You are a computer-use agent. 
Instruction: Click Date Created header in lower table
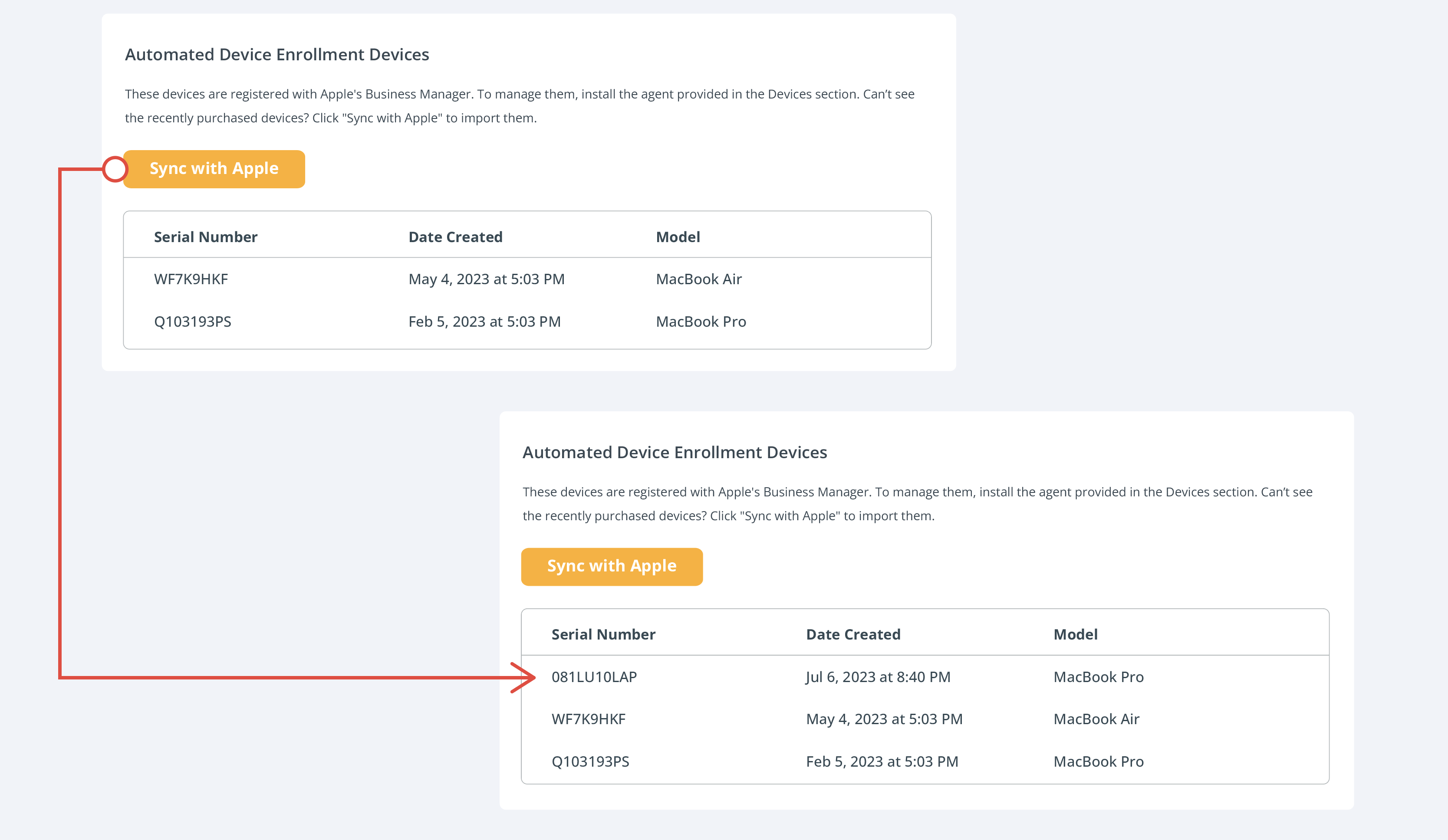[x=853, y=634]
